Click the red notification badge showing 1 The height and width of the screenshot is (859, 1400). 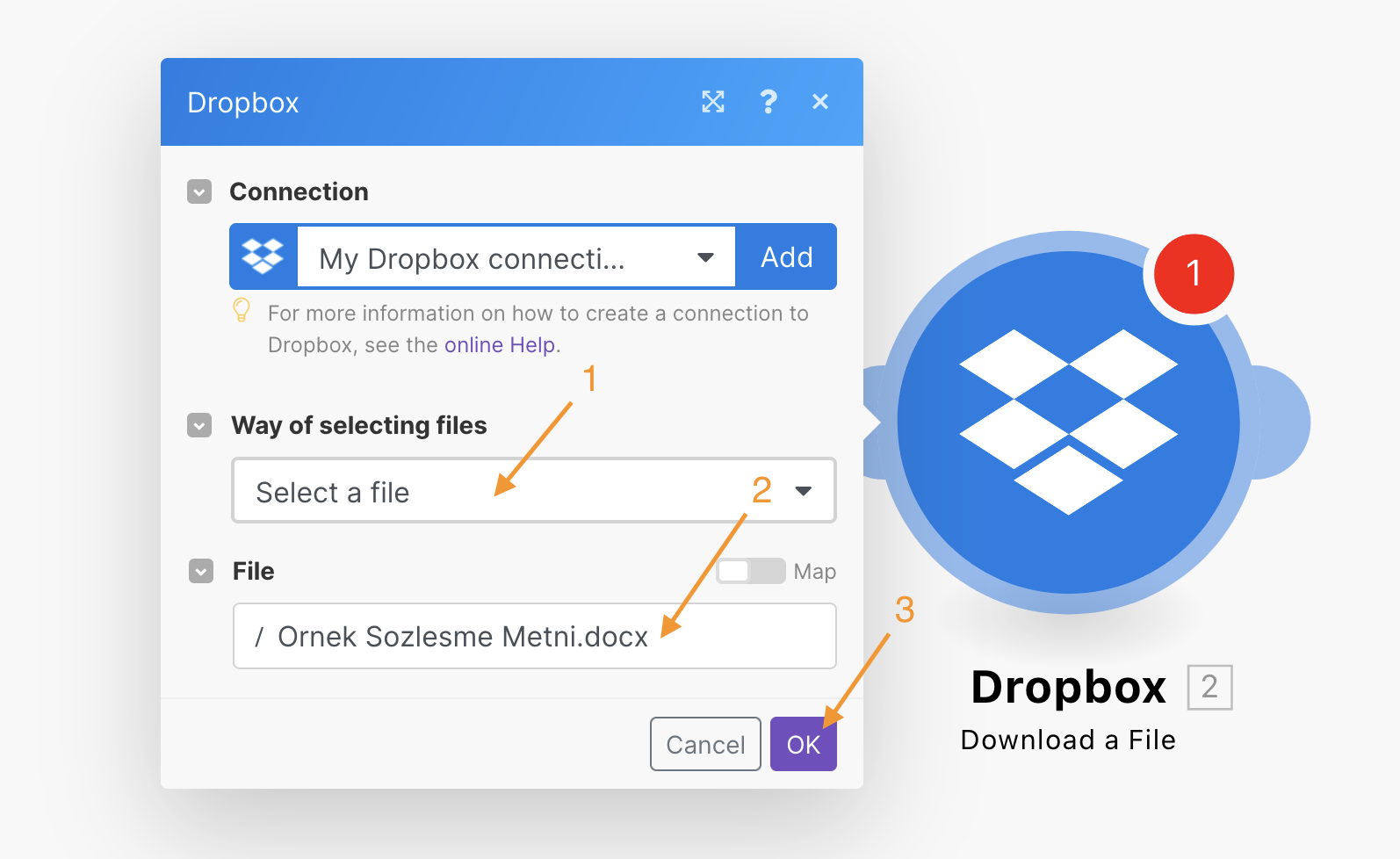click(x=1194, y=273)
